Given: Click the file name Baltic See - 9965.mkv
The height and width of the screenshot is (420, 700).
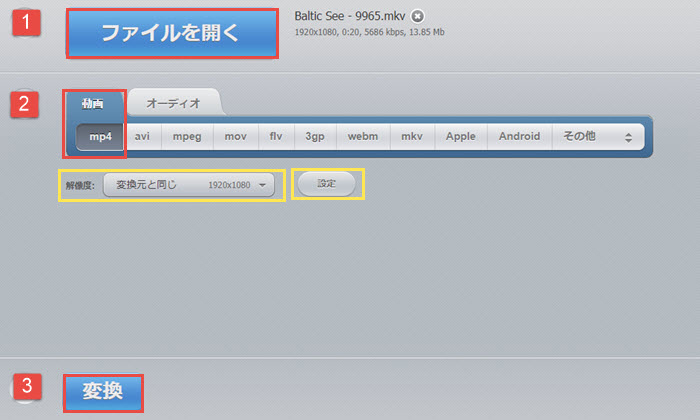Looking at the screenshot, I should point(350,17).
